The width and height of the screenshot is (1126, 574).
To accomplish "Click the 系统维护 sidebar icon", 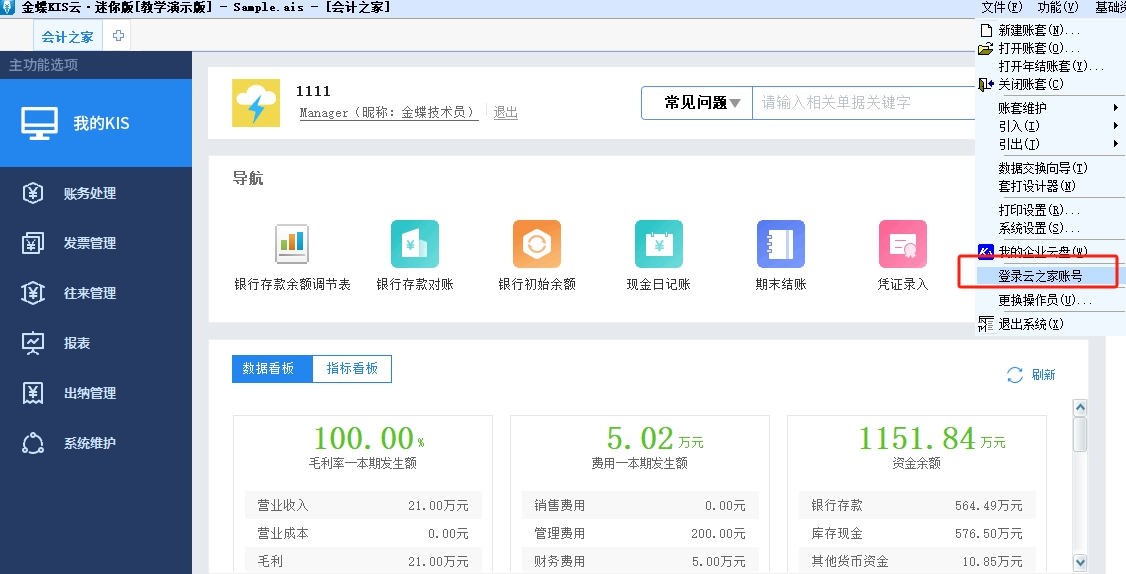I will [x=33, y=443].
